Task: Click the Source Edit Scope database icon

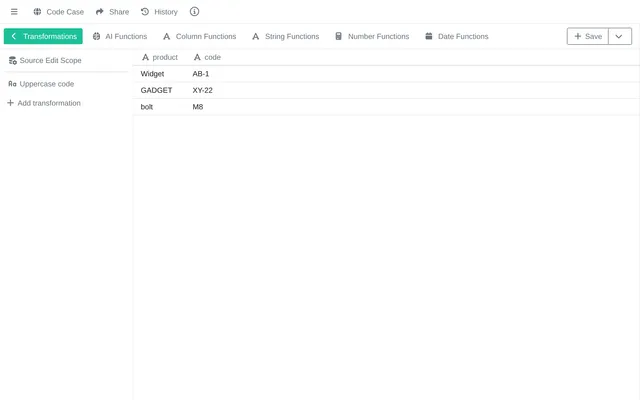Action: point(13,60)
